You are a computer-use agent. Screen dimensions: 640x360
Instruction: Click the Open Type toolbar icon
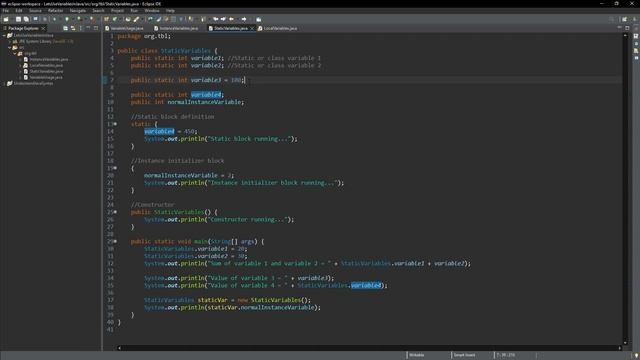pos(128,19)
